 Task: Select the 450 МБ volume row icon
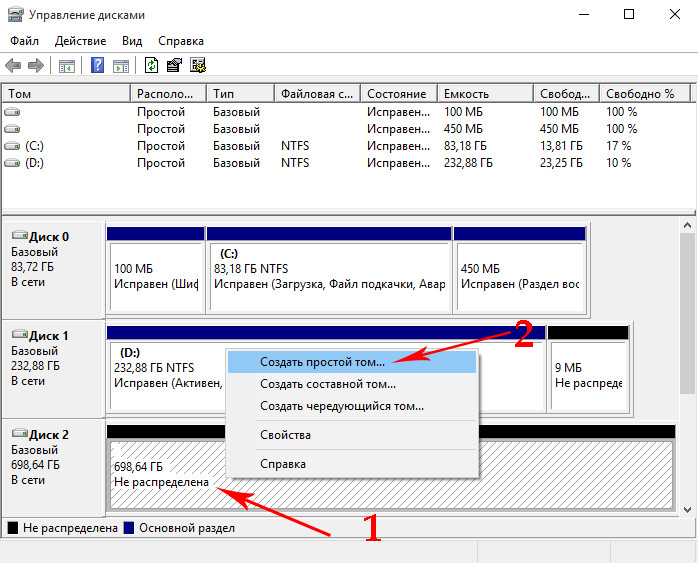[x=12, y=129]
